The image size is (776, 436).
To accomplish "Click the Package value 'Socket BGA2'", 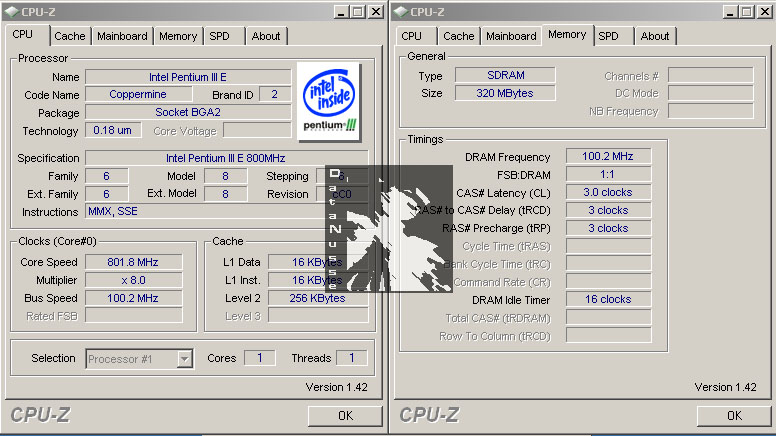I will pyautogui.click(x=188, y=112).
